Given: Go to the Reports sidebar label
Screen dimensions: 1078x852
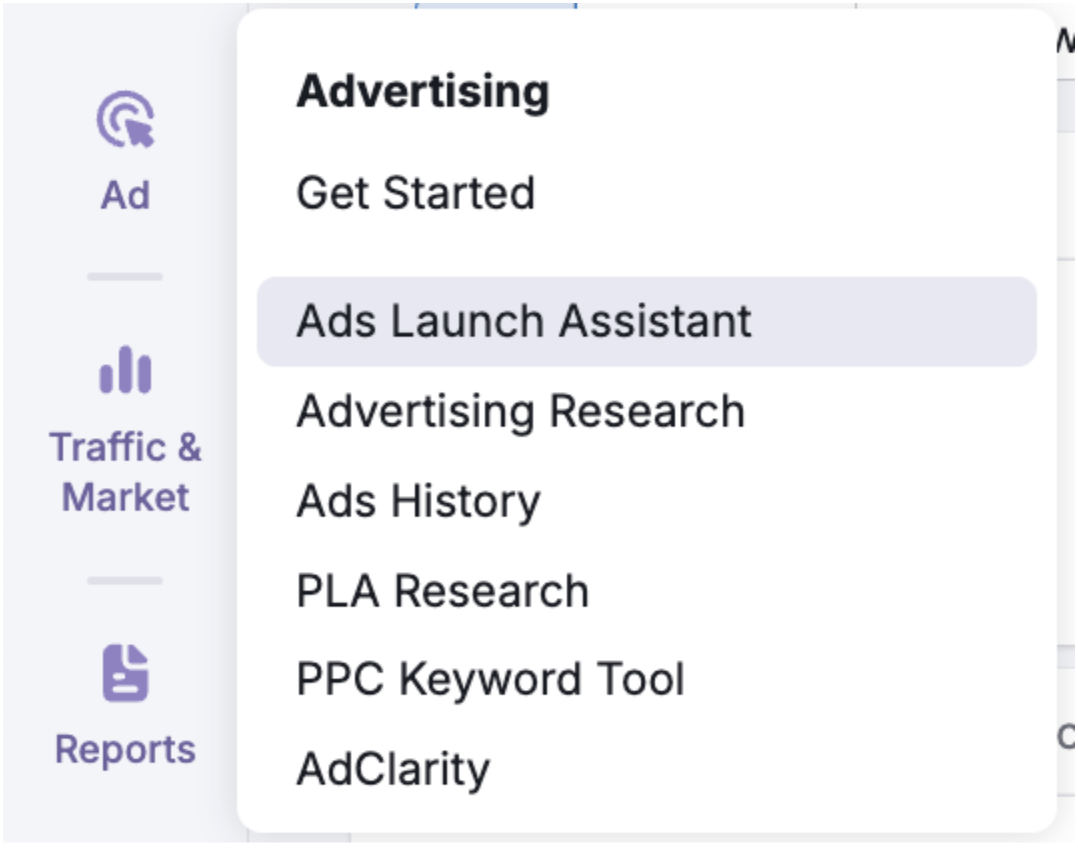Looking at the screenshot, I should click(x=126, y=749).
